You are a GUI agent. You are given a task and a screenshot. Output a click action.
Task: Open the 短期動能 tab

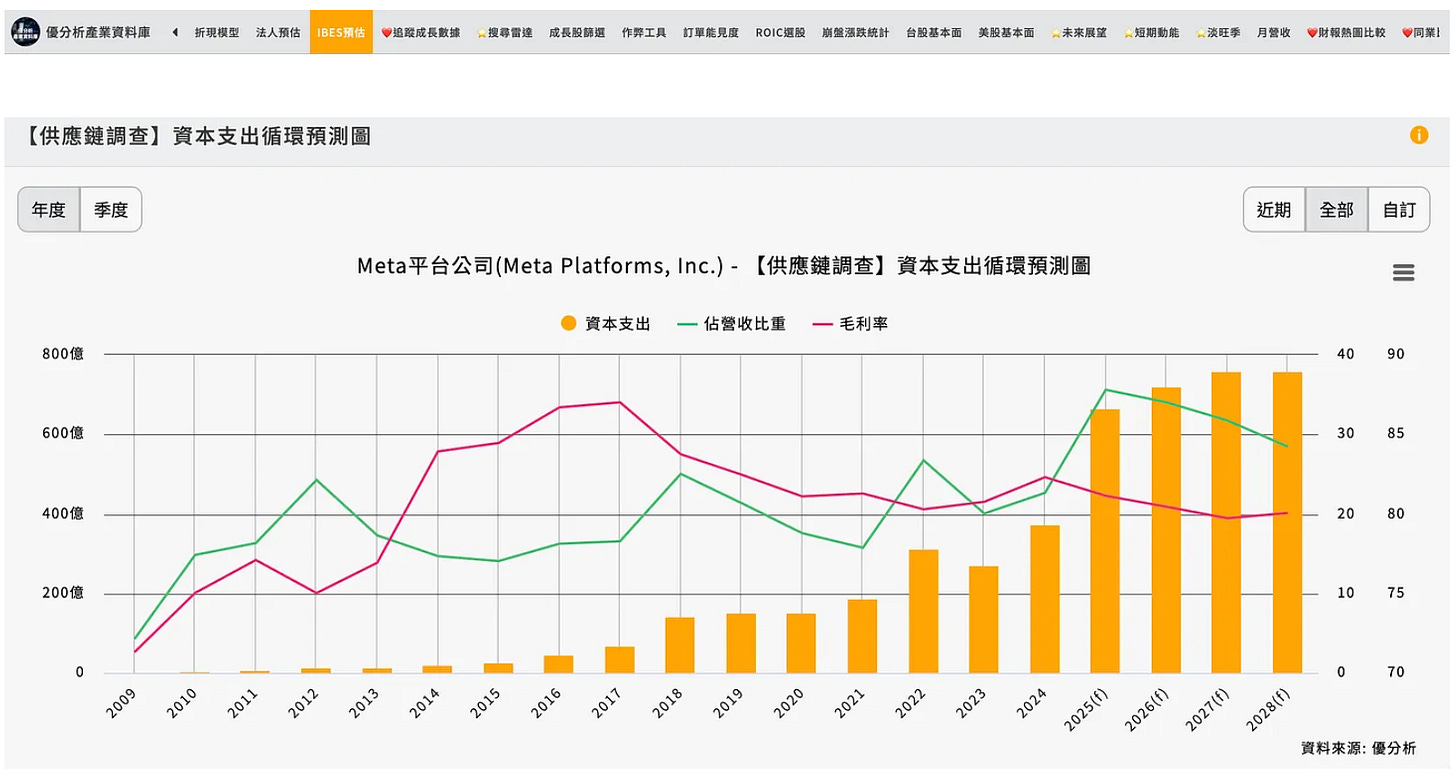click(1151, 33)
